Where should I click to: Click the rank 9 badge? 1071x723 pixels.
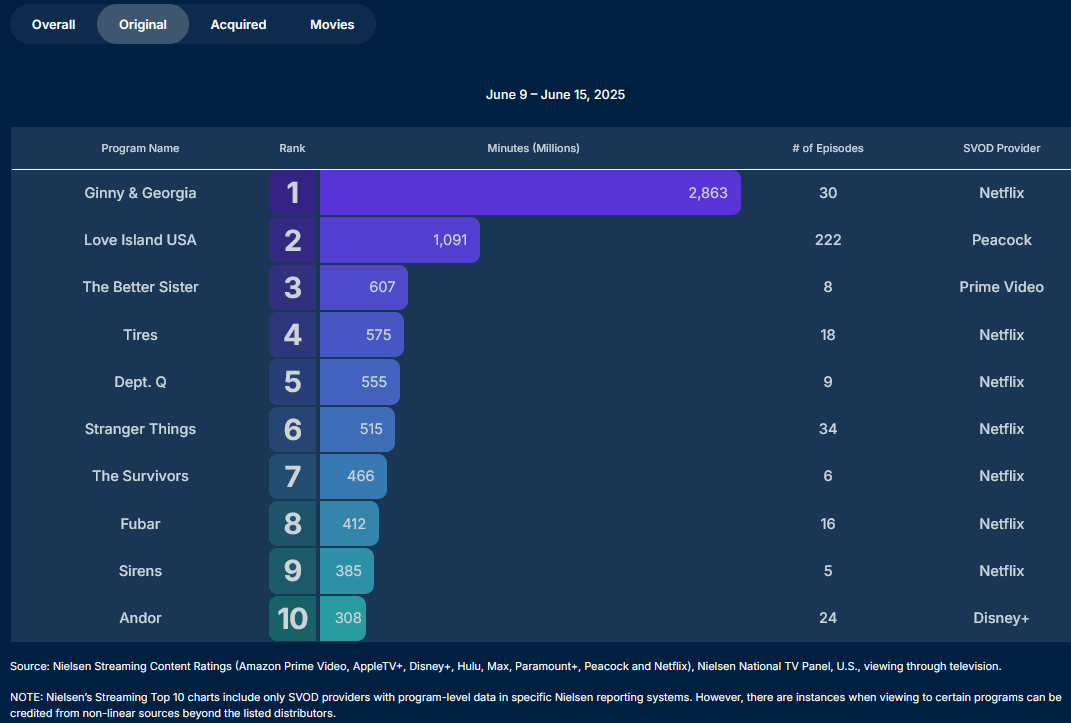[293, 571]
